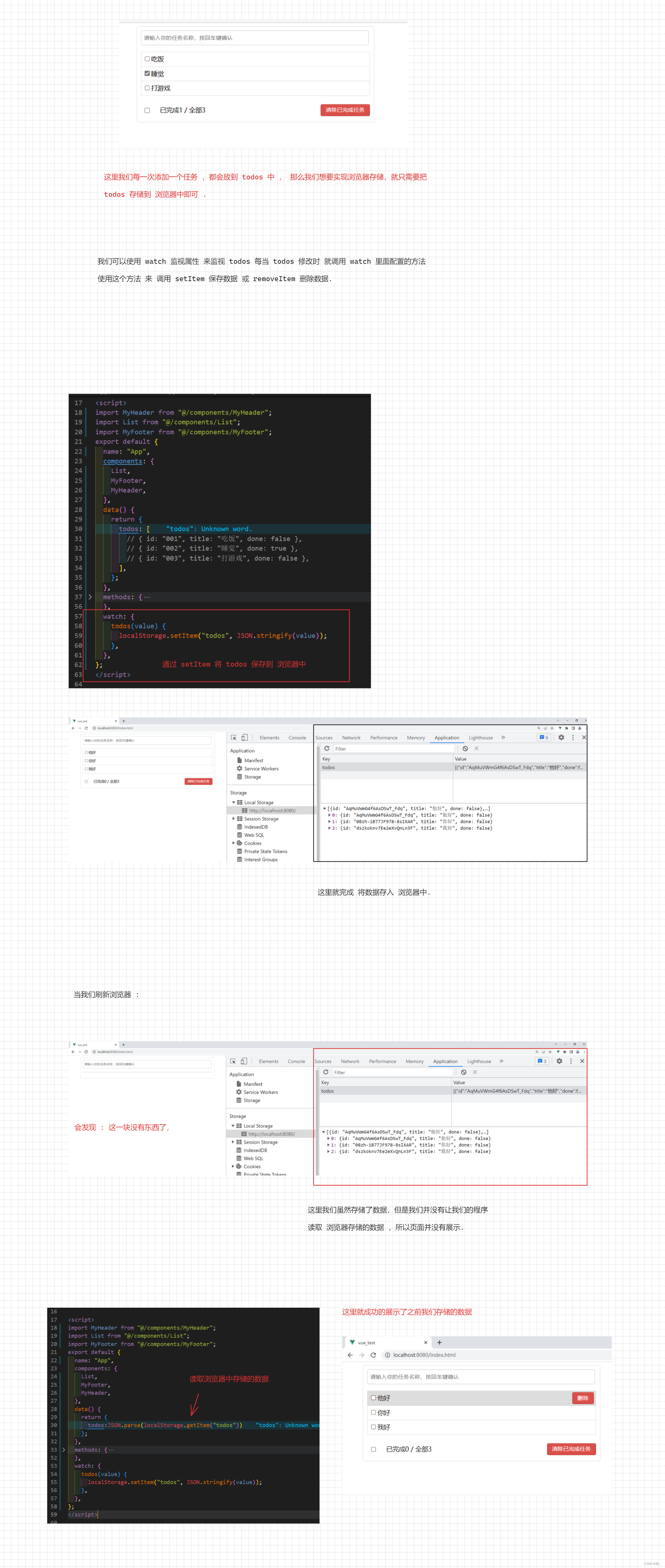Click clear-all storage icon in DevTools with badge 6
Viewport: 665px width, 1568px height.
point(465,749)
